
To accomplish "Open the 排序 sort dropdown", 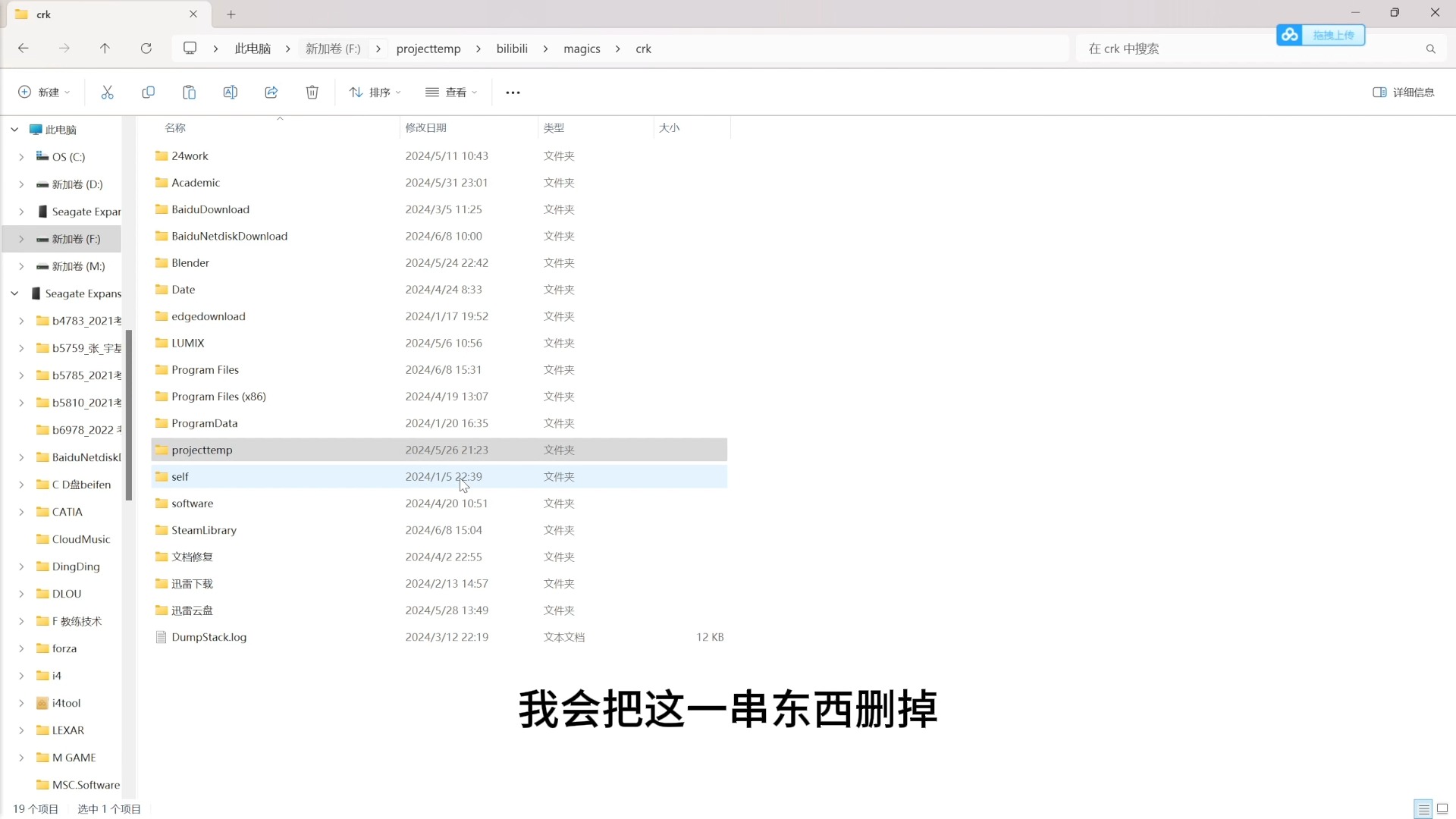I will pos(375,92).
